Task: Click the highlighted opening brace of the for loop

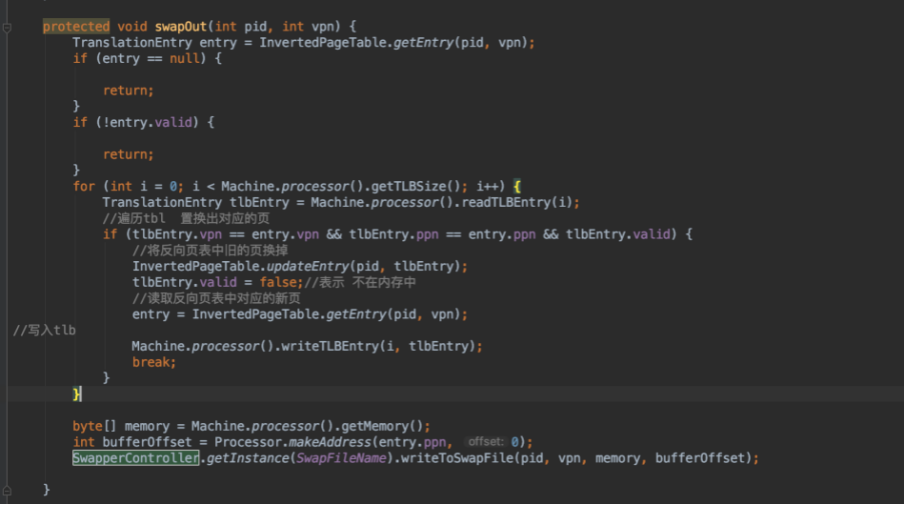Action: point(517,186)
